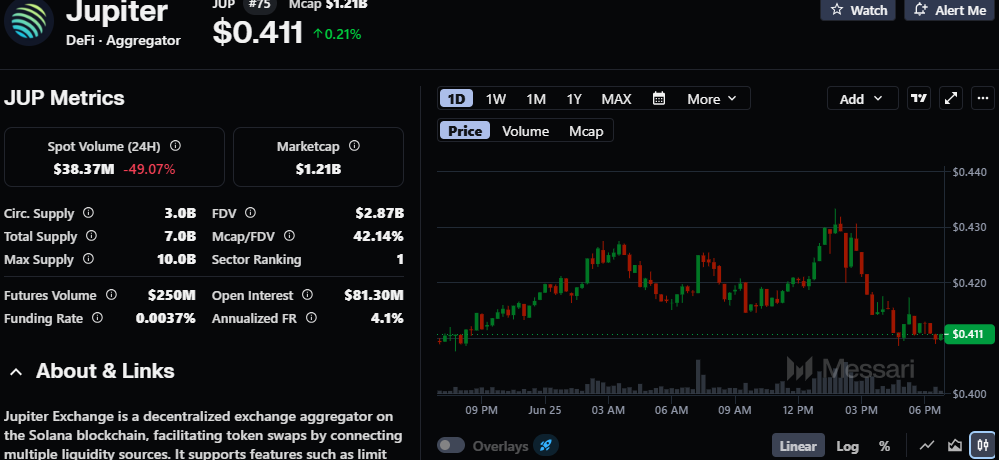The image size is (999, 460).
Task: Select candlestick chart style
Action: (x=981, y=445)
